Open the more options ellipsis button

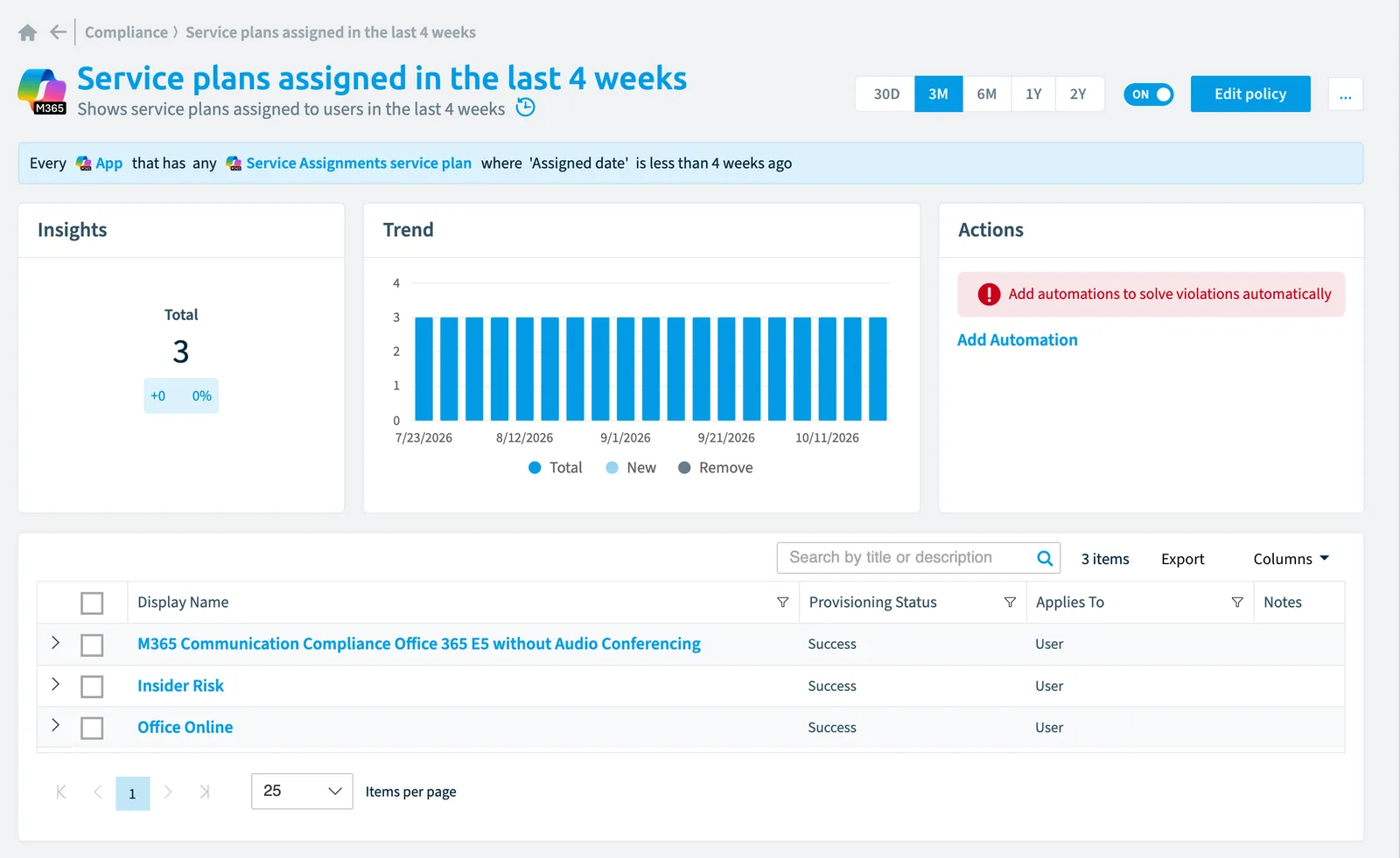(1345, 94)
